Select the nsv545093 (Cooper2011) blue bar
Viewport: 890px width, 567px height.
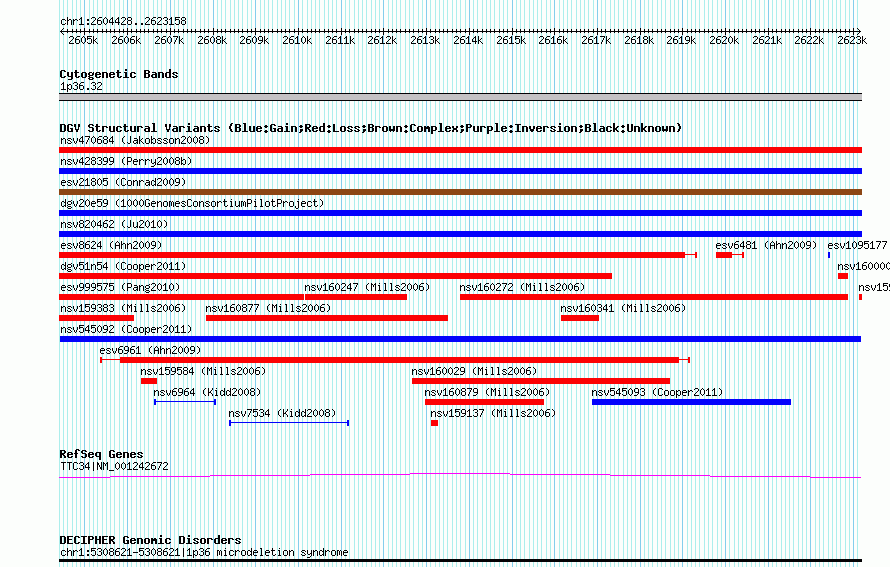pyautogui.click(x=691, y=402)
